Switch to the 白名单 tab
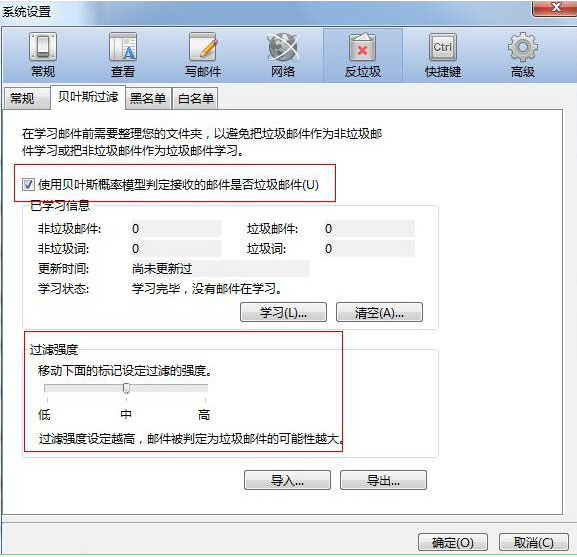Image resolution: width=577 pixels, height=557 pixels. (195, 99)
